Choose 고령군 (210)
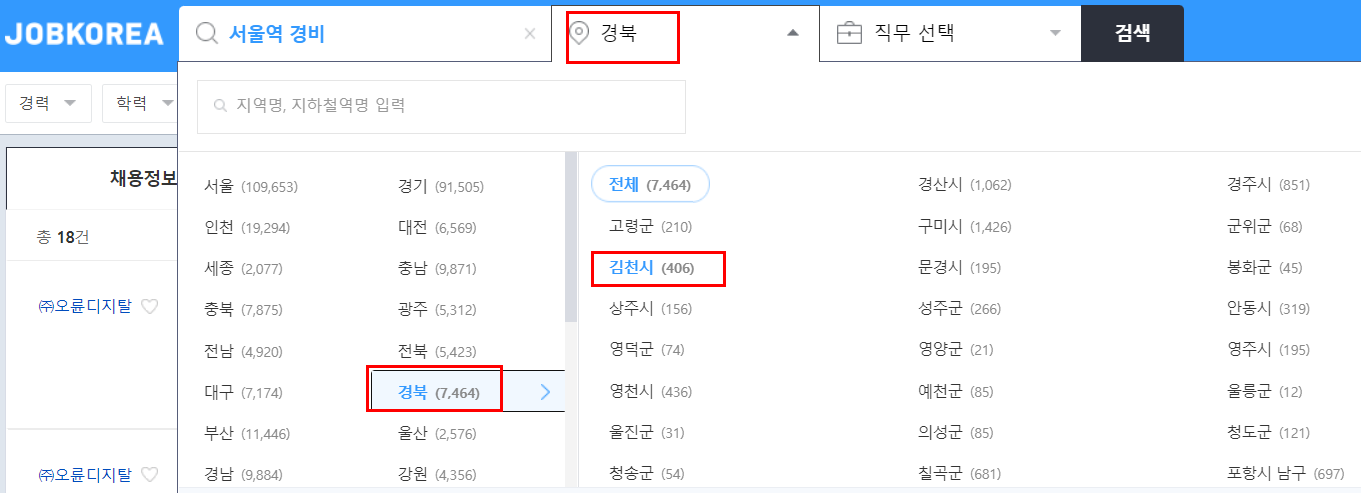The width and height of the screenshot is (1361, 493). (x=650, y=227)
